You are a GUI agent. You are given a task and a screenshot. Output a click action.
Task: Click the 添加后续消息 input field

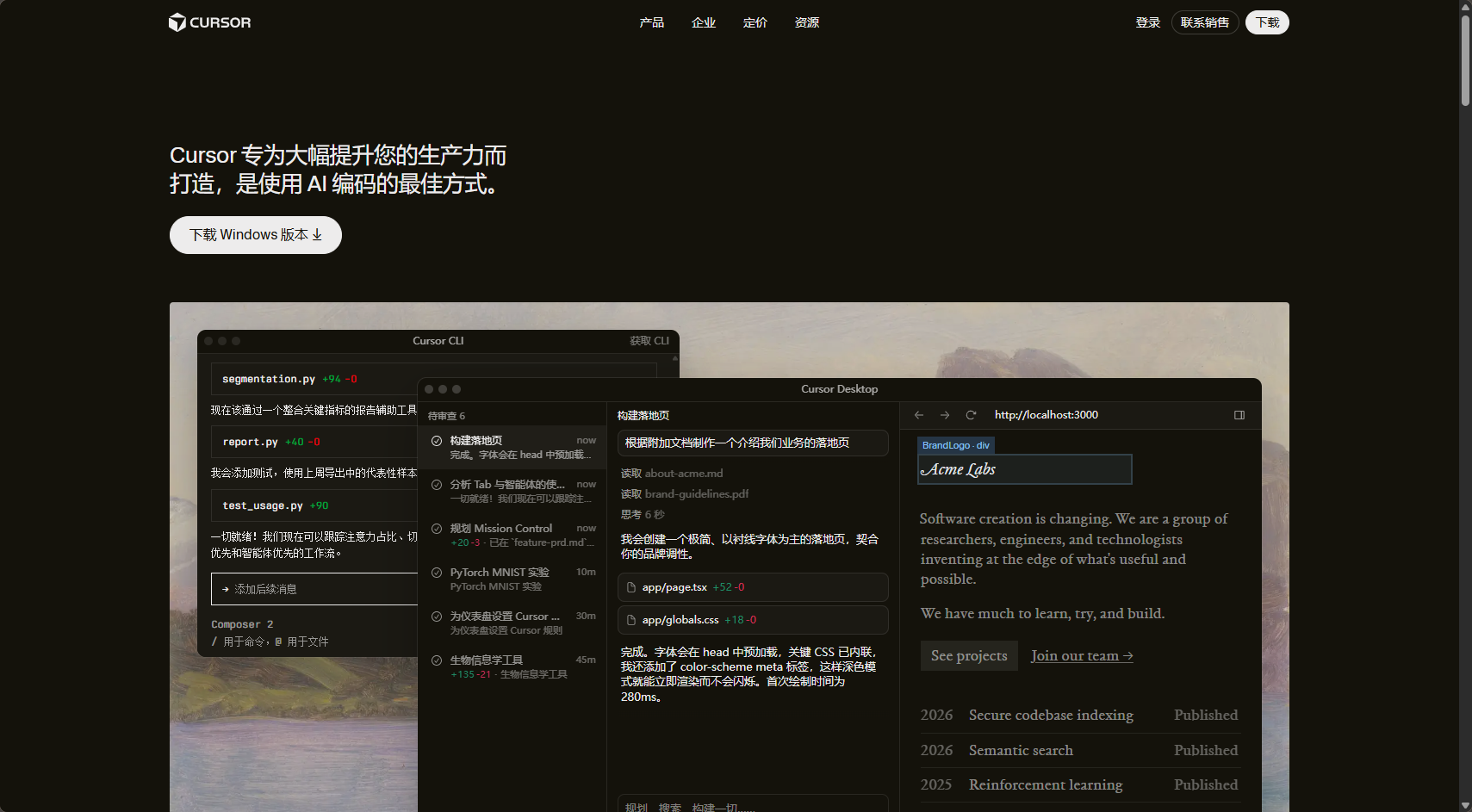point(319,590)
